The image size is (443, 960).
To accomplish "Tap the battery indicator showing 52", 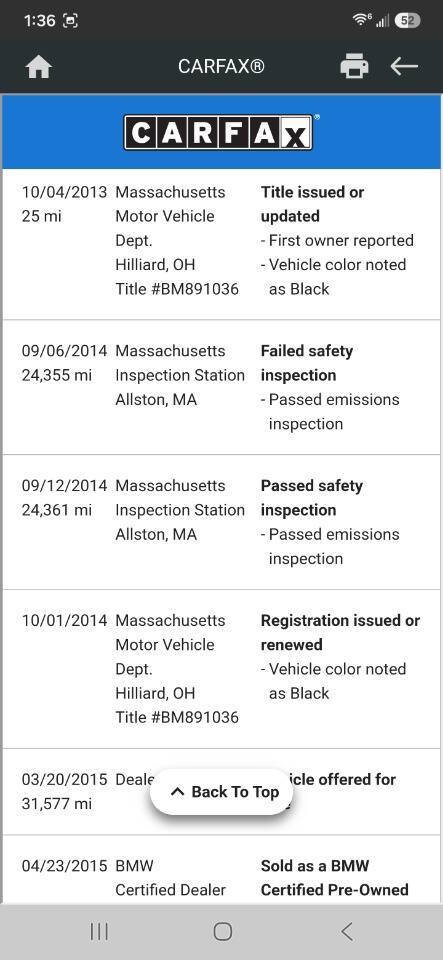I will coord(408,20).
